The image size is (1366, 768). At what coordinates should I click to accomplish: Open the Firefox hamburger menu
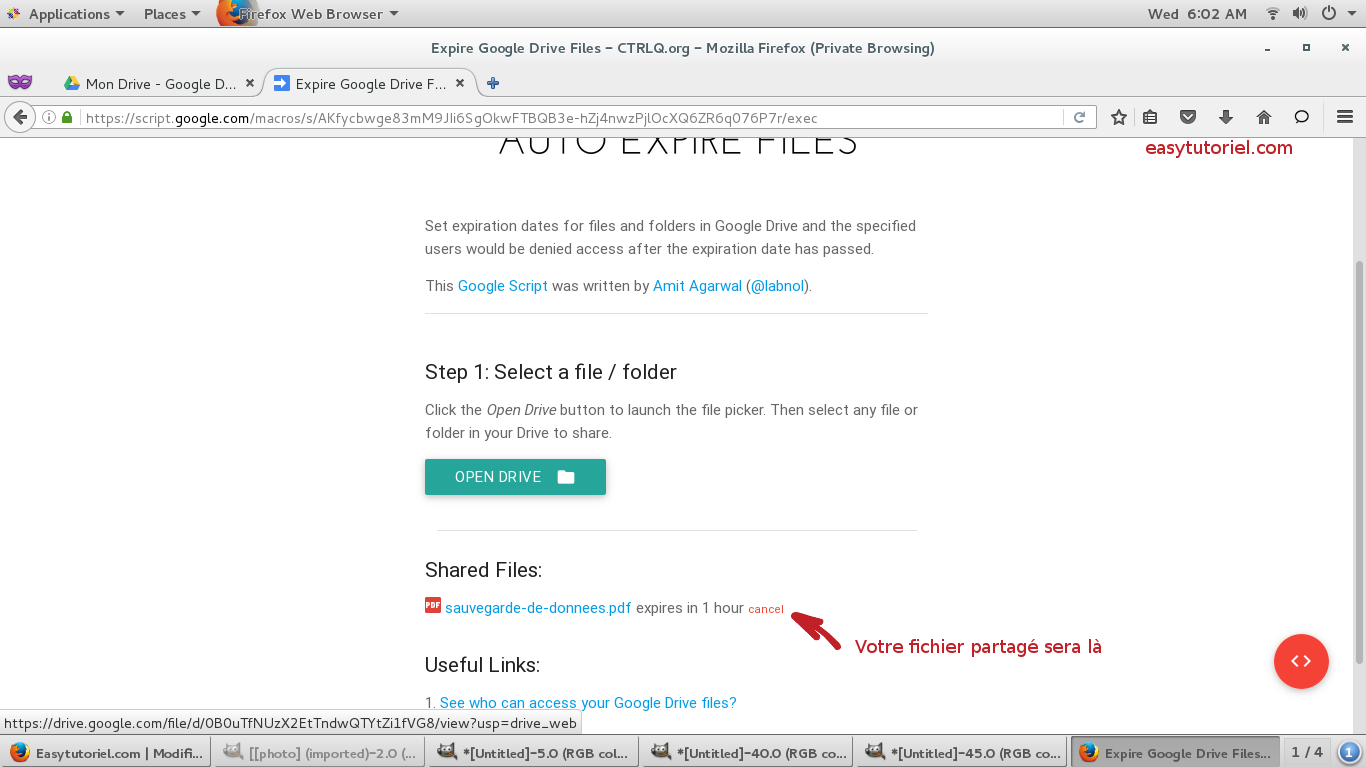tap(1345, 117)
